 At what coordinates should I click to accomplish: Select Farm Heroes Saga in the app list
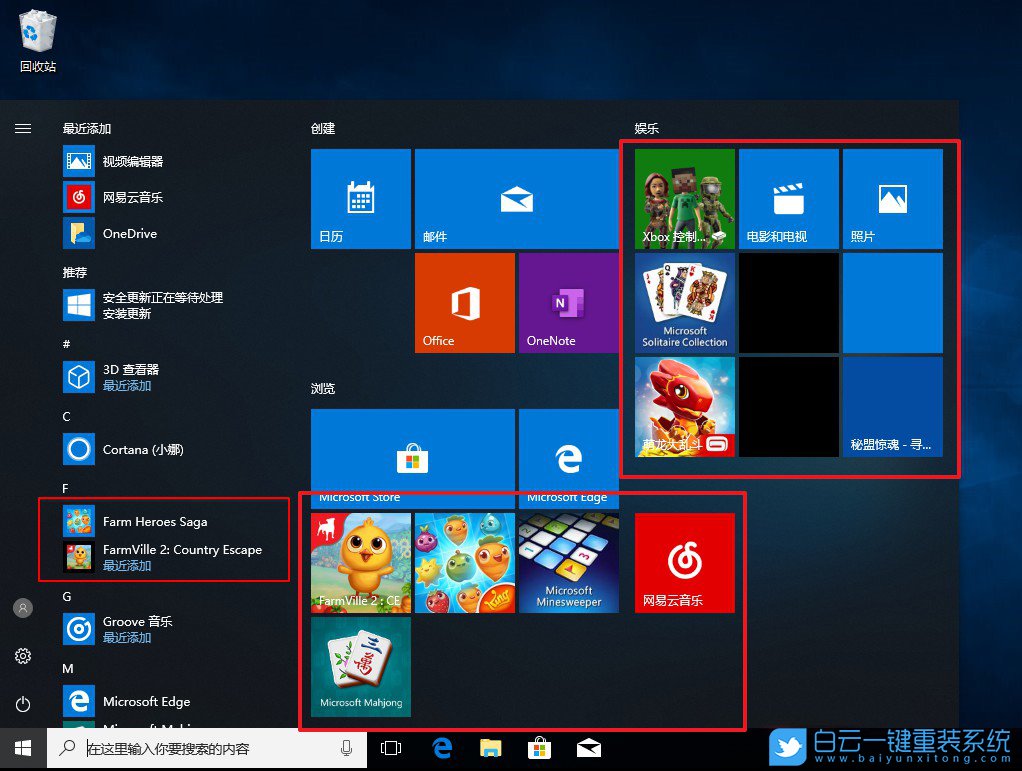155,521
